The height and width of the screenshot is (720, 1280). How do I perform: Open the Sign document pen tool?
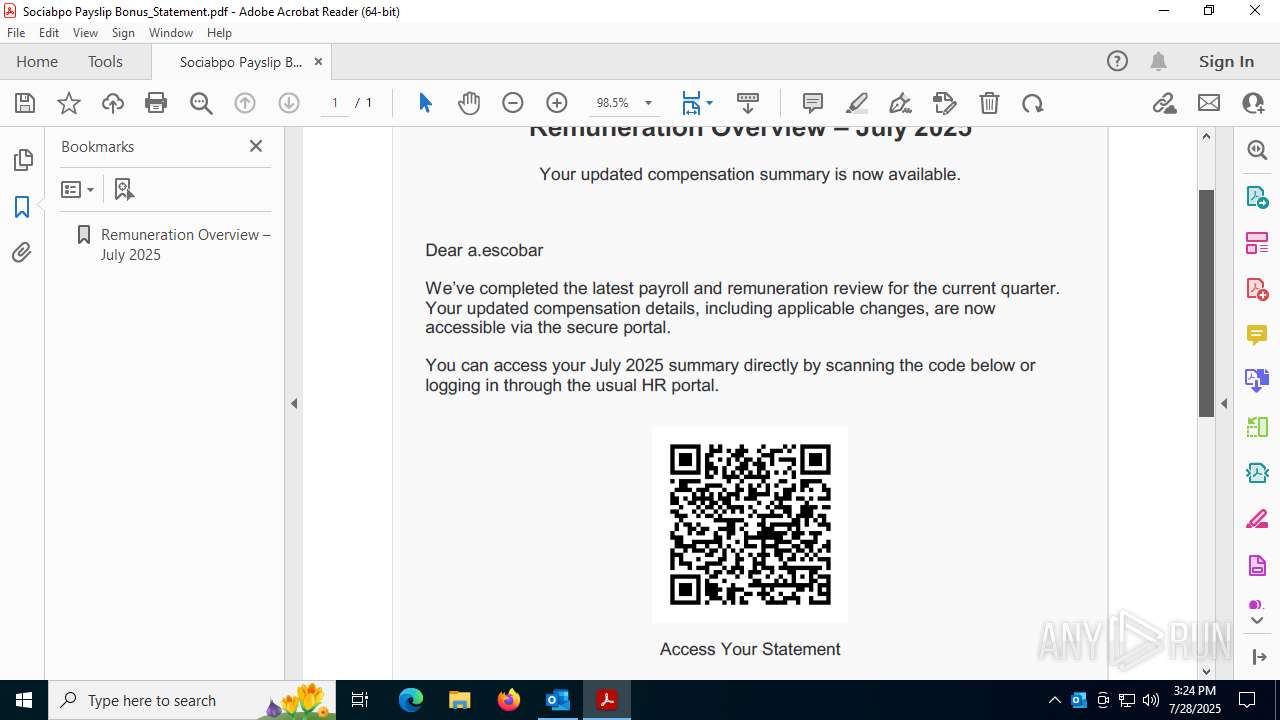pyautogui.click(x=901, y=103)
